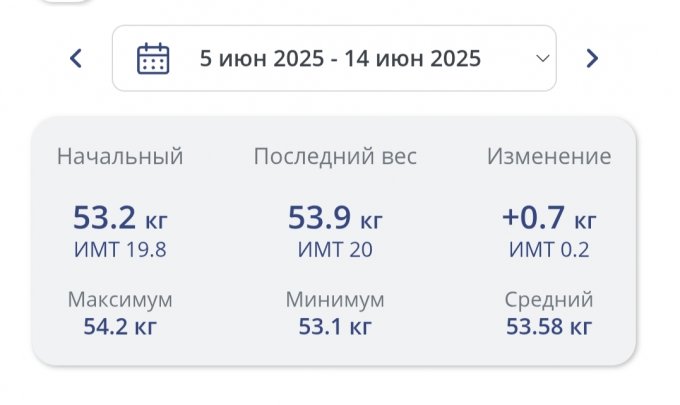Screen dimensions: 680x405
Task: Click the Начальный label
Action: tap(120, 156)
